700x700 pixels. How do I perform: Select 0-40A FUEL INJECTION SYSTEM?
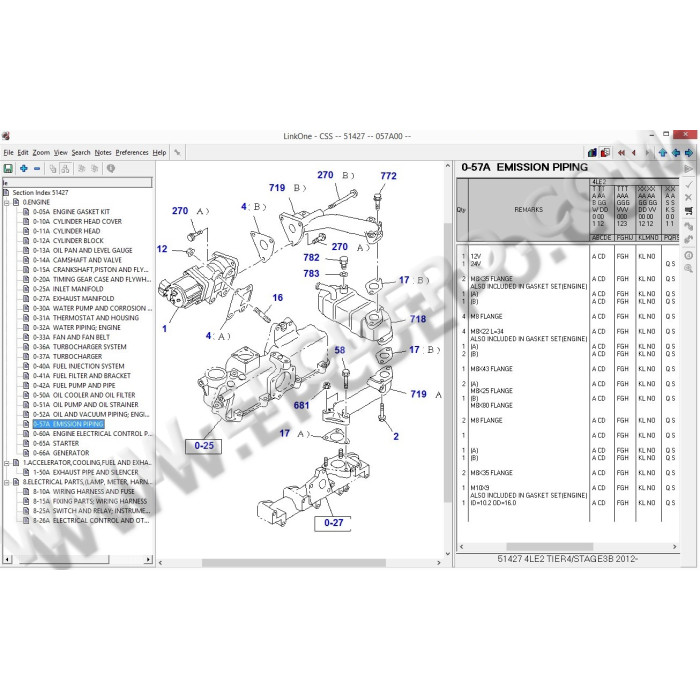point(79,367)
